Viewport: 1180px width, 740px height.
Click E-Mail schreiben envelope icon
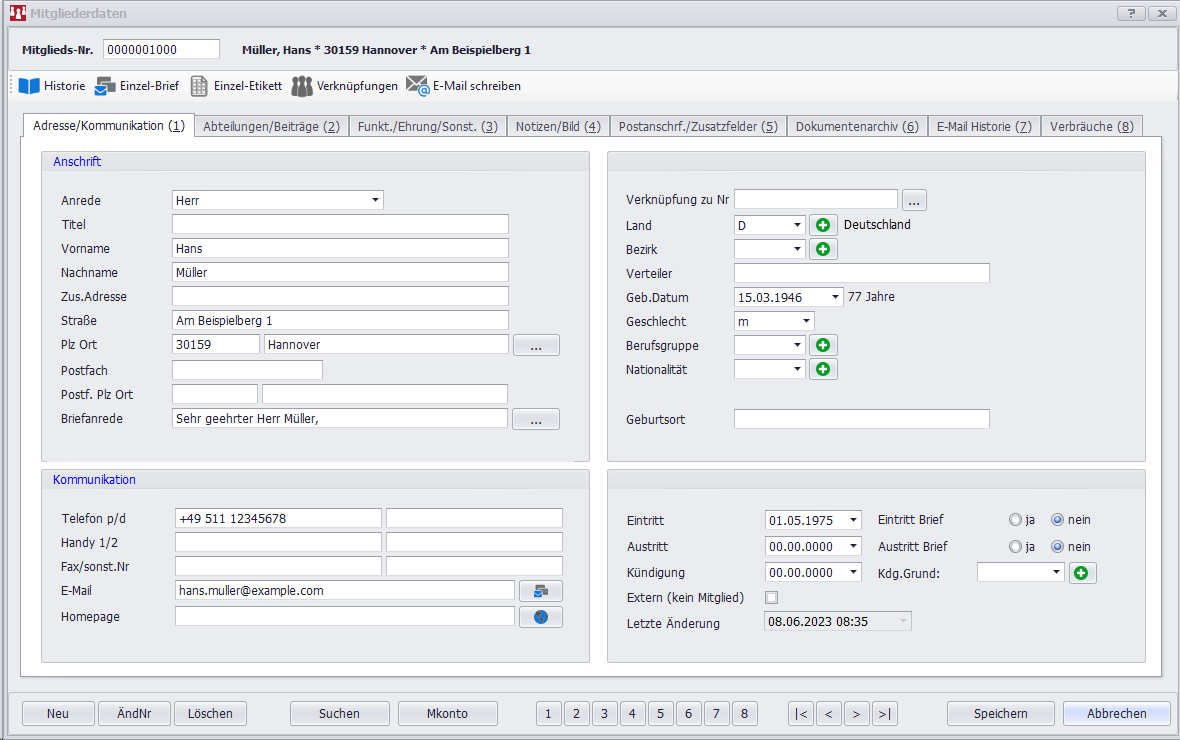[417, 86]
